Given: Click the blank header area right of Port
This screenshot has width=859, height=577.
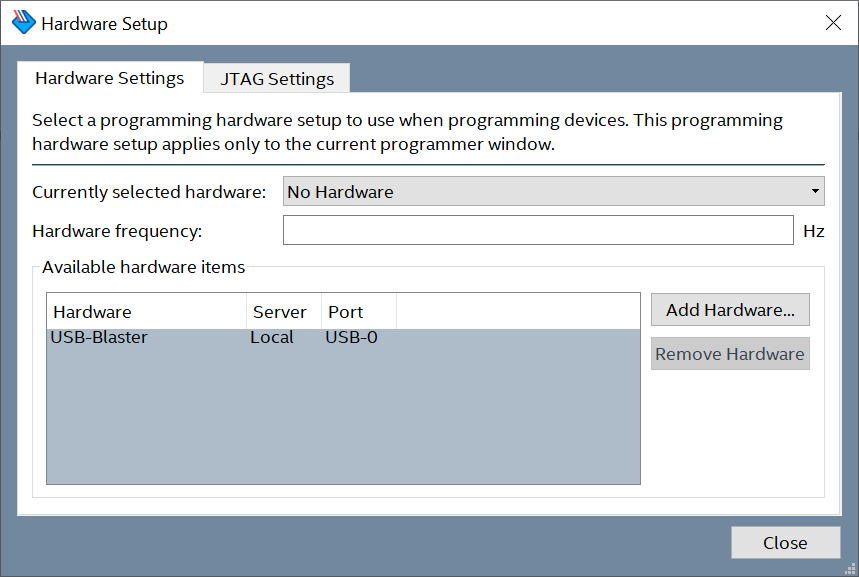Looking at the screenshot, I should click(517, 312).
